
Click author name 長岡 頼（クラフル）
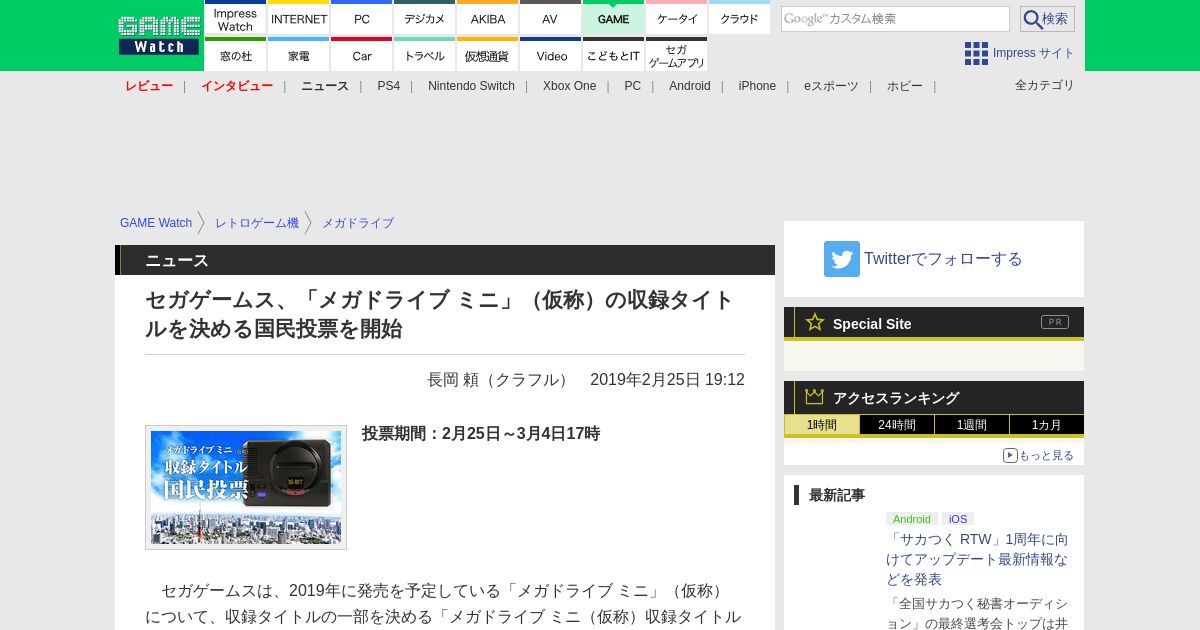pos(500,380)
